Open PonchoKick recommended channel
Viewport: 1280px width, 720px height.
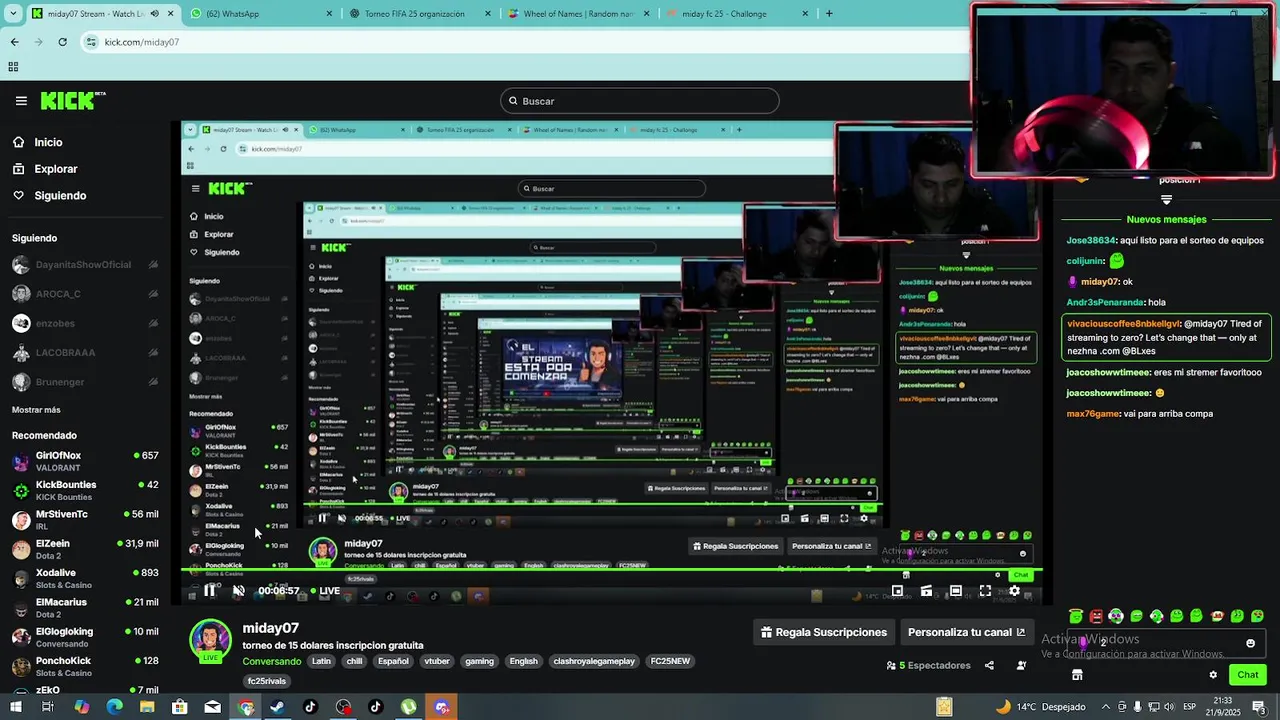85,666
